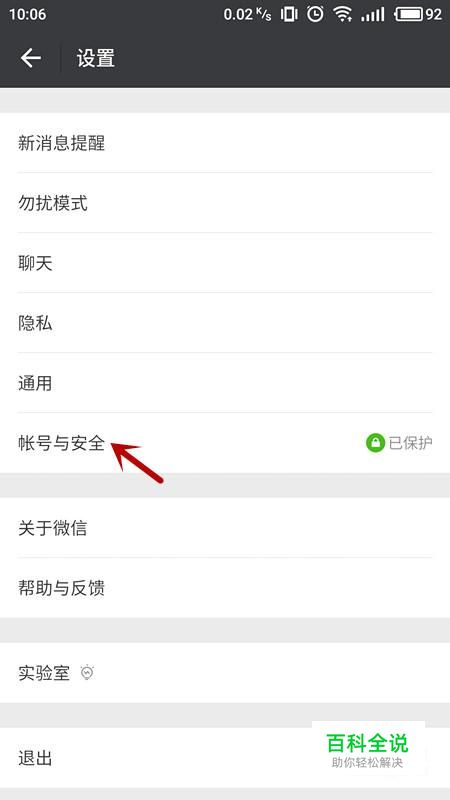Image resolution: width=450 pixels, height=800 pixels.
Task: Open 关于微信 page
Action: [225, 528]
